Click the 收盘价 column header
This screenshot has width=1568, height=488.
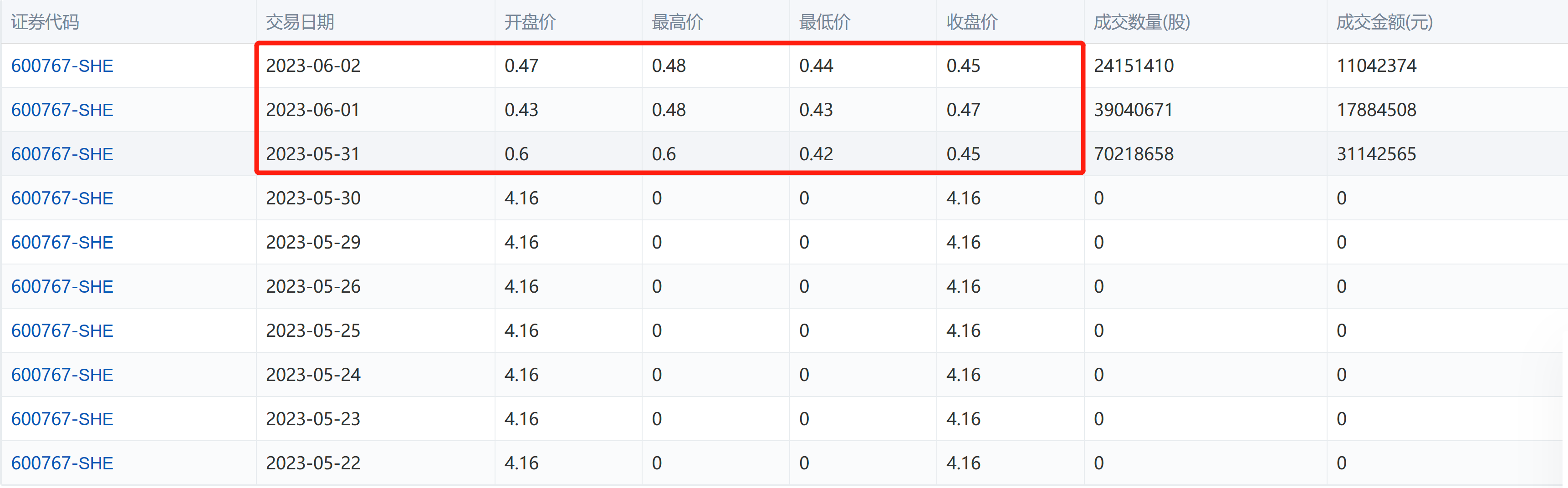[972, 22]
